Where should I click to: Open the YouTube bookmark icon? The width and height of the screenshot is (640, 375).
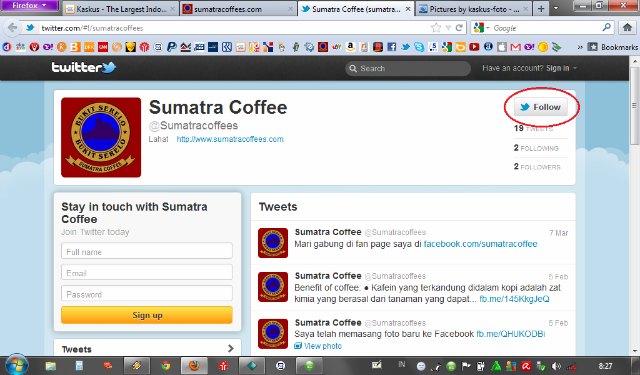474,47
